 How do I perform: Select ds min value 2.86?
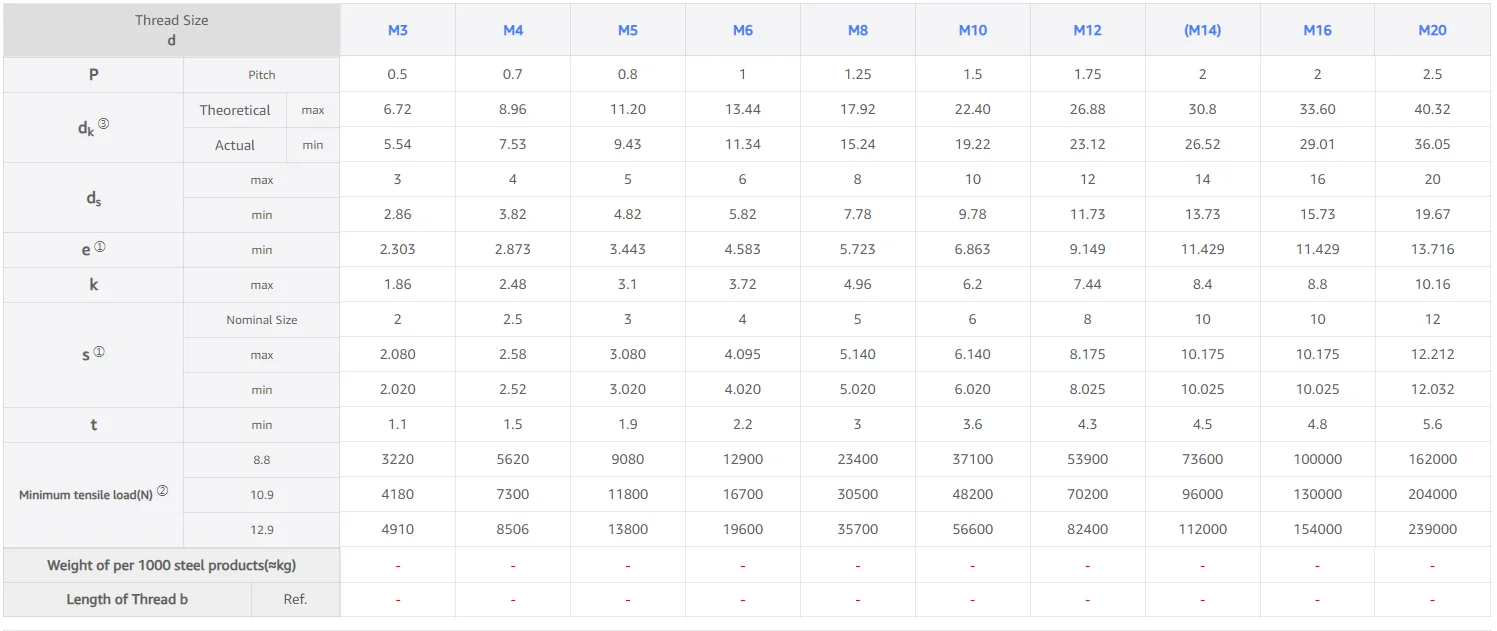pos(398,214)
